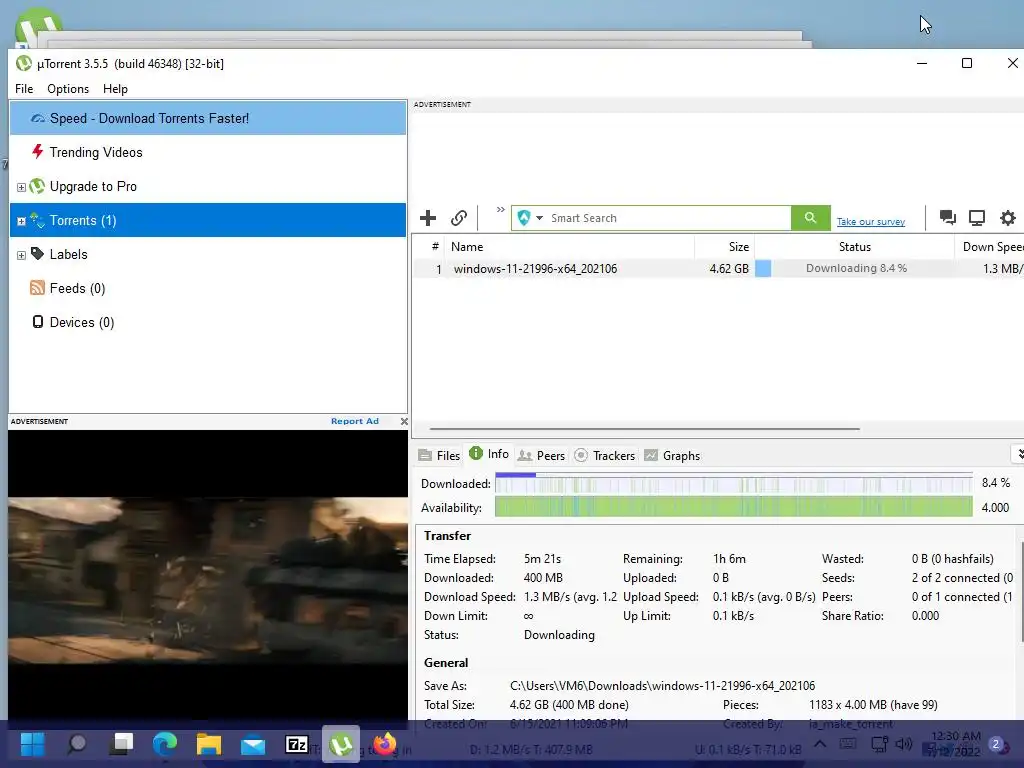This screenshot has width=1024, height=768.
Task: Select Upgrade to Pro in sidebar
Action: click(208, 186)
